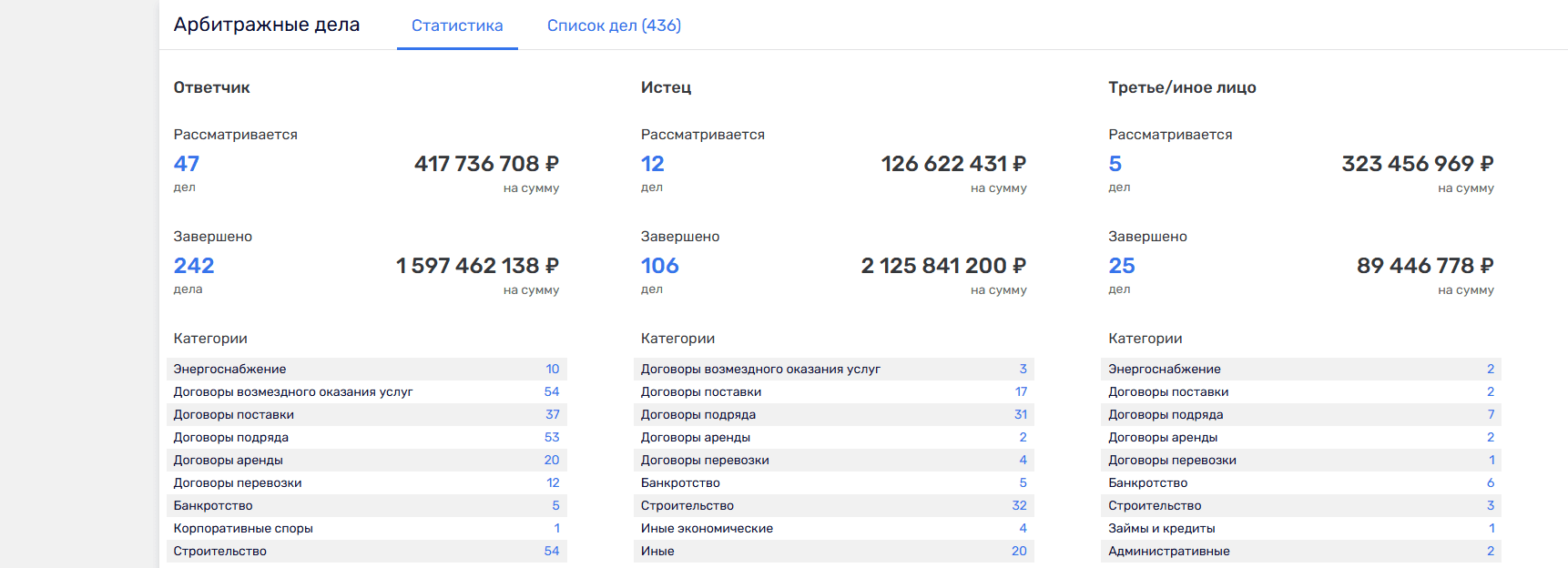1568x568 pixels.
Task: Open Строительство count 32 under Истец
Action: [1019, 505]
